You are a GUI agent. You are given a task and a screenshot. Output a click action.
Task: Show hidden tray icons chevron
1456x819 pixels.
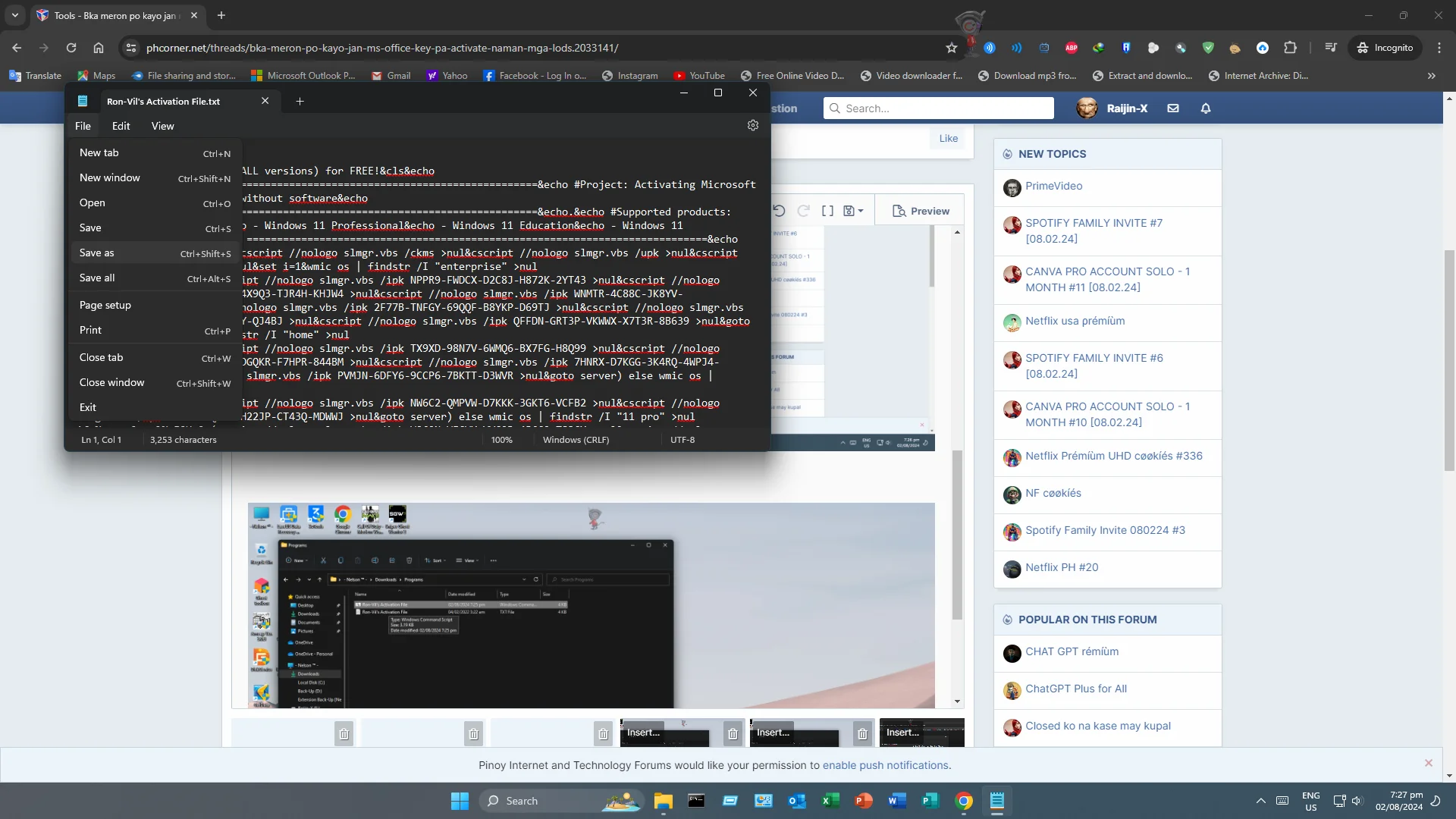point(1260,801)
